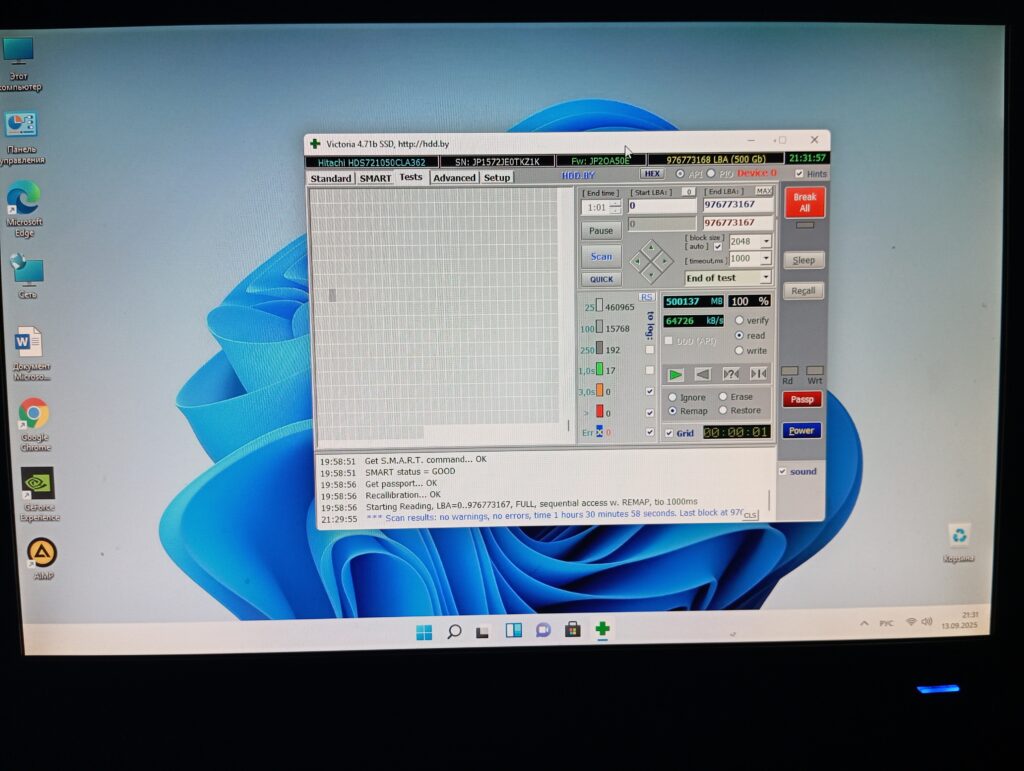Click the Recall button
The image size is (1024, 771).
point(803,291)
